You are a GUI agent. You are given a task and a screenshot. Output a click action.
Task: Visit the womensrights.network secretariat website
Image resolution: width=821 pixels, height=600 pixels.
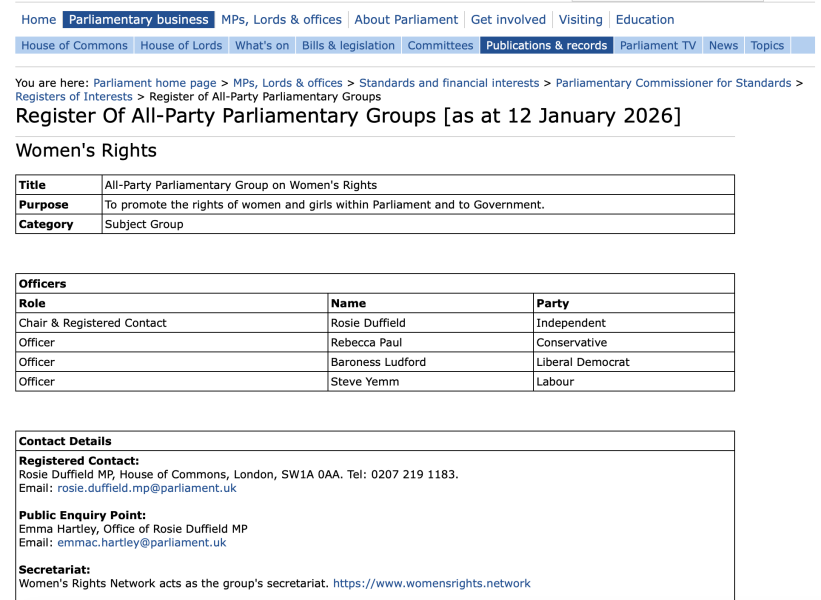(x=431, y=583)
